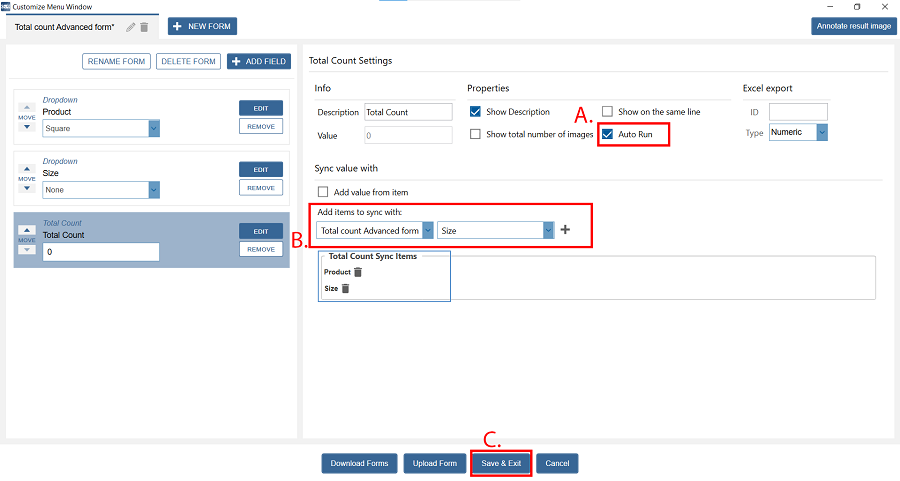Select the Total count Advanced form tab
900x481 pixels.
(65, 27)
